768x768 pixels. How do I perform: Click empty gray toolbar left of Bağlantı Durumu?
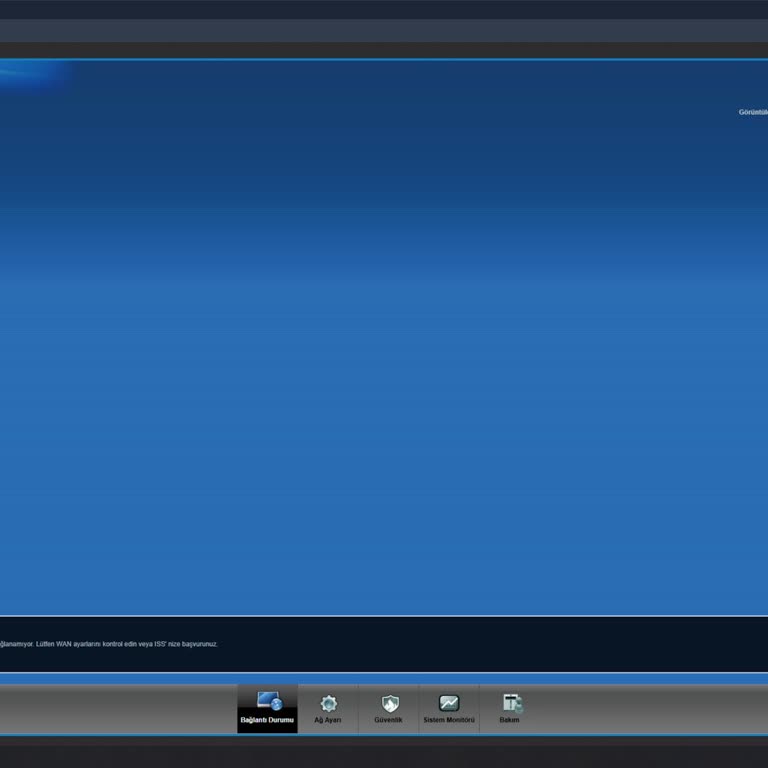[x=119, y=709]
